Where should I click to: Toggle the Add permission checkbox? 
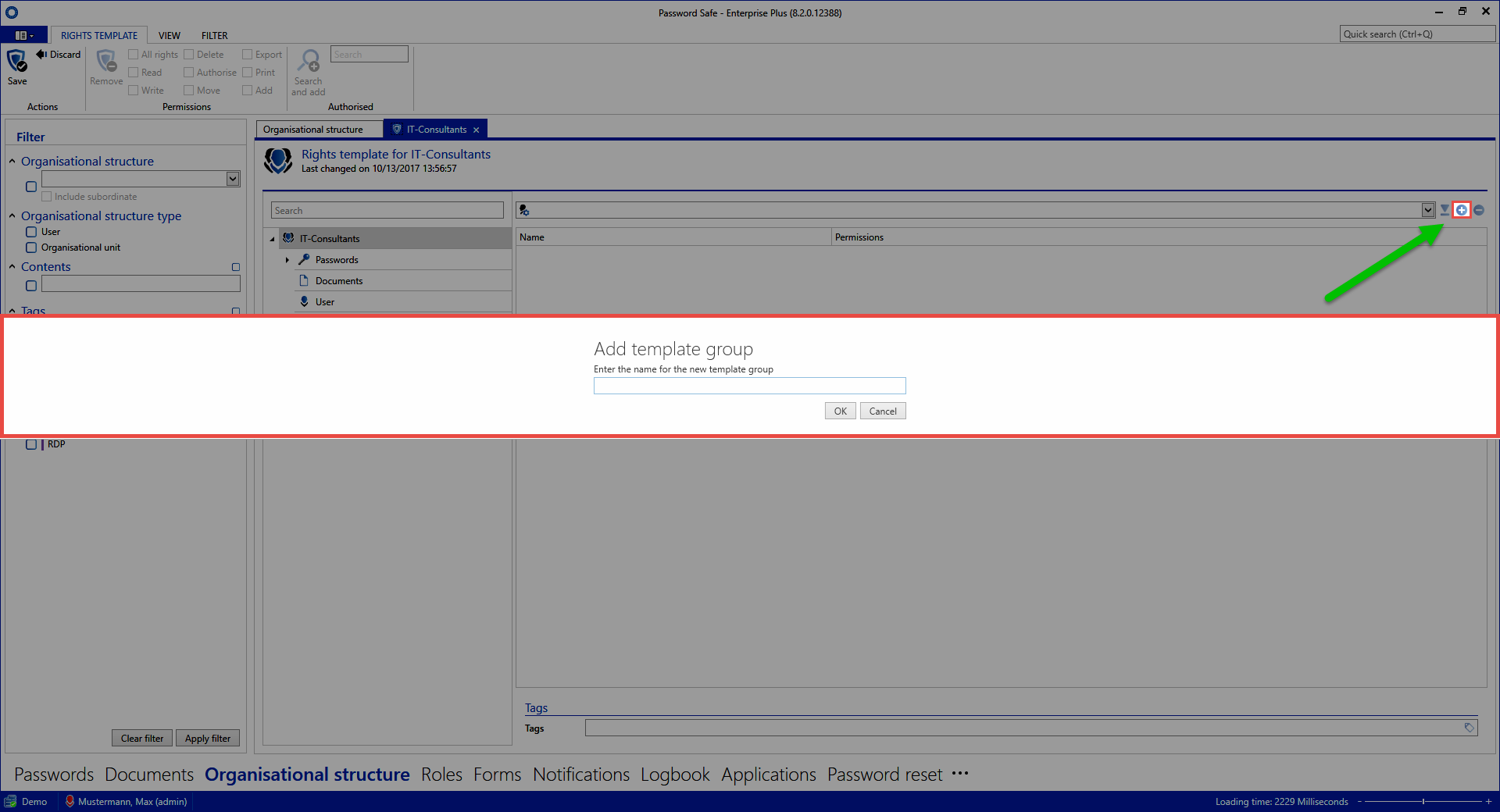[247, 91]
